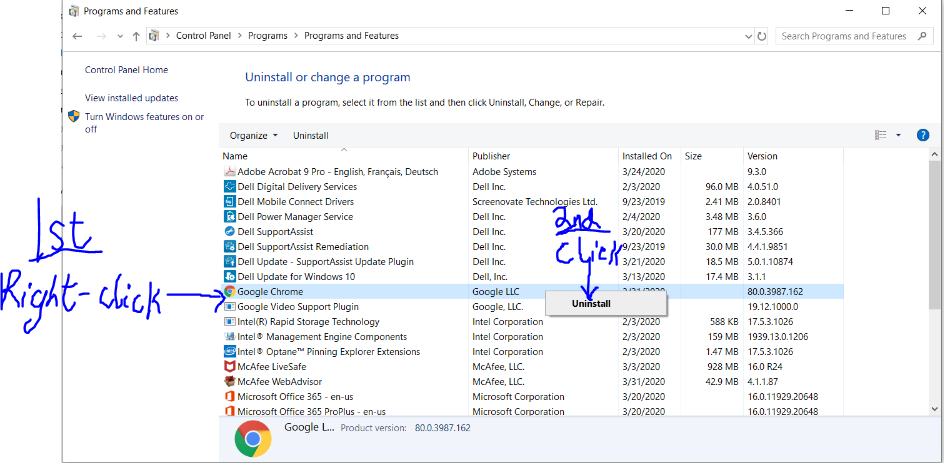Click the Dell Power Manager Service icon
Image resolution: width=944 pixels, height=463 pixels.
pyautogui.click(x=229, y=217)
